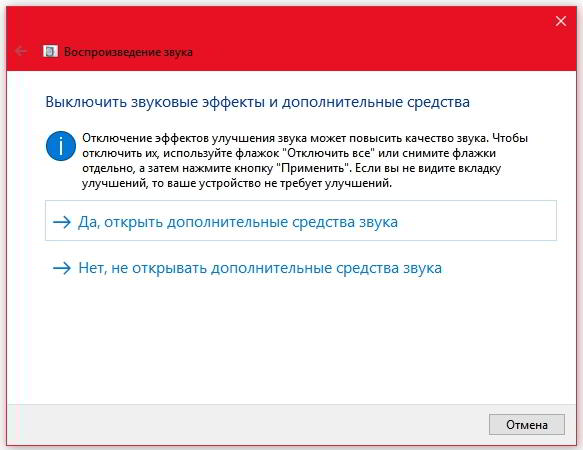Choose 'Да, открыть дополнительные средства звука'

pyautogui.click(x=301, y=221)
